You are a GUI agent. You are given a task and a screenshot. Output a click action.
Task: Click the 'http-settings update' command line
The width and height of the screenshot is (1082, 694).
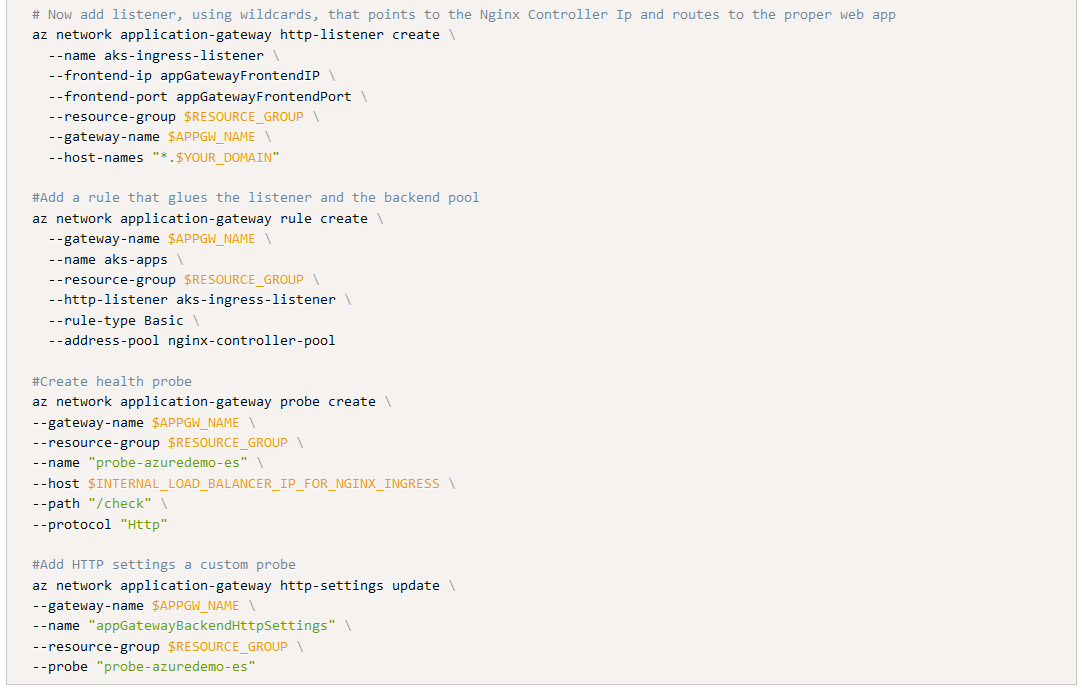pos(244,585)
